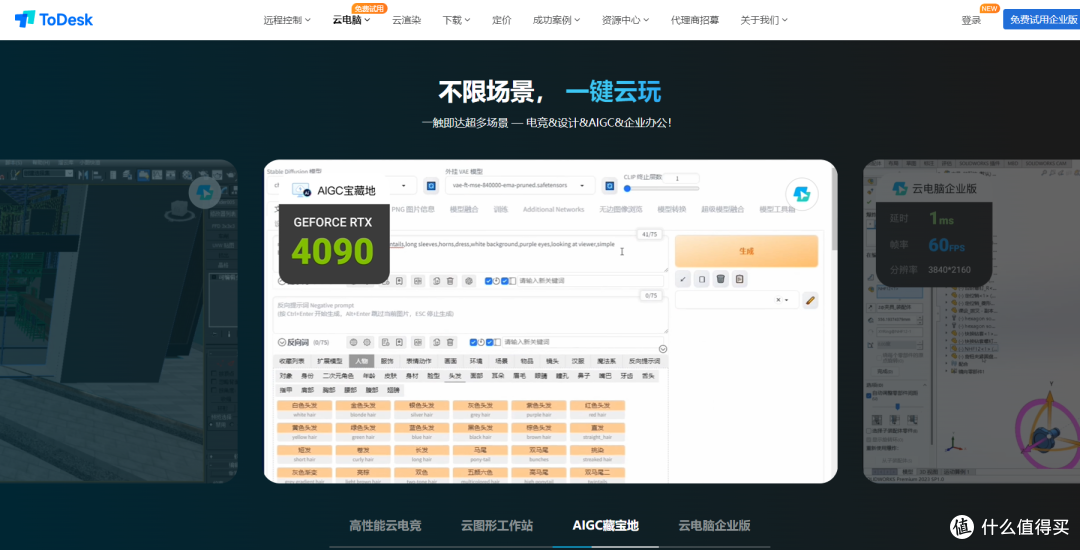Add the 白色头发 white hair tag

304,410
